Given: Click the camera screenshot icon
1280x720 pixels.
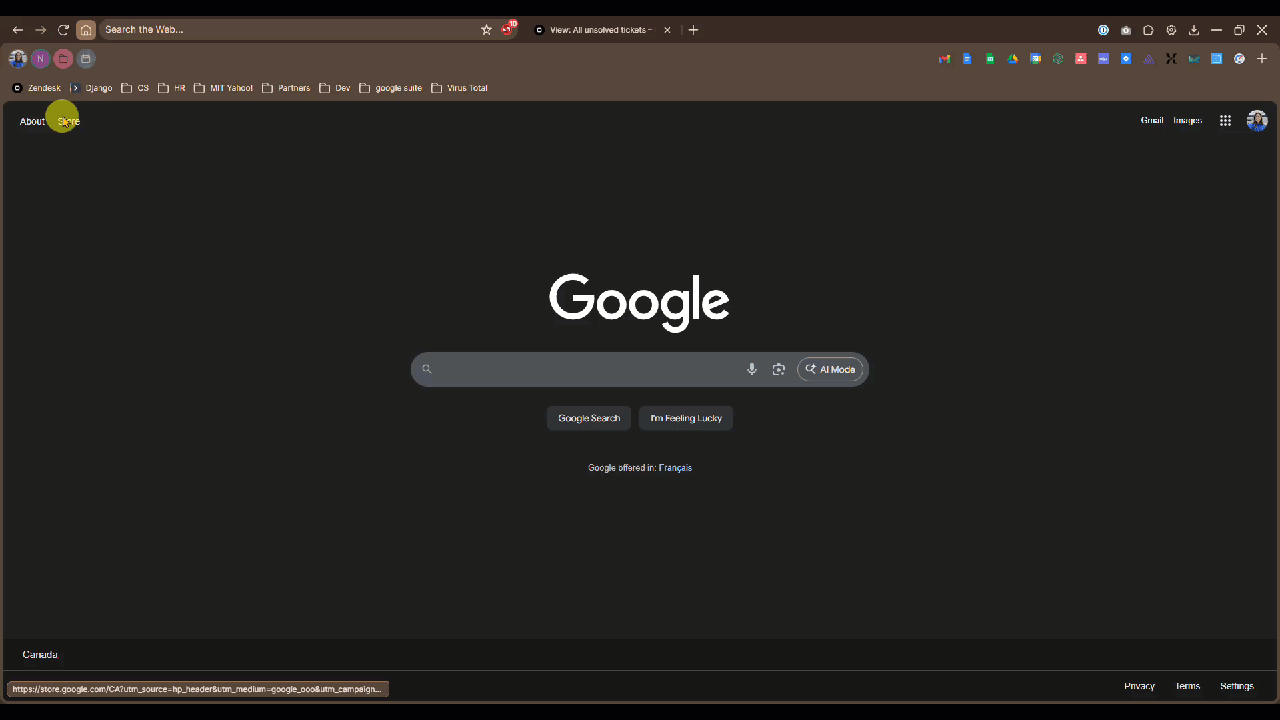Looking at the screenshot, I should [x=1126, y=30].
